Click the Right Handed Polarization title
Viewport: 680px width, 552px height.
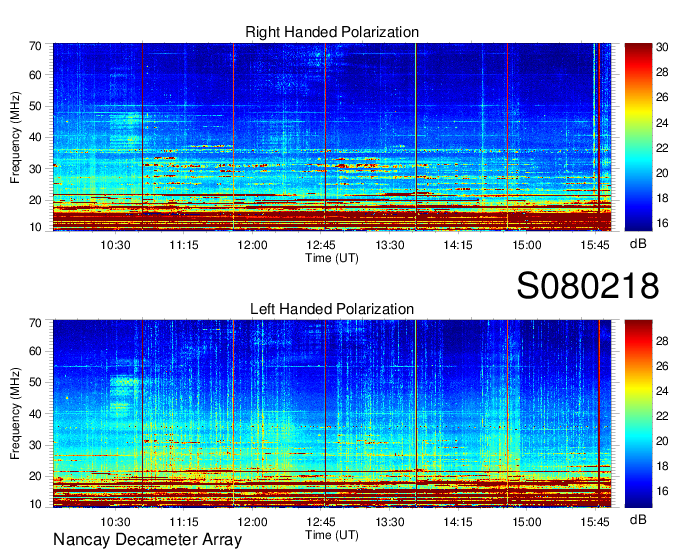(x=332, y=32)
